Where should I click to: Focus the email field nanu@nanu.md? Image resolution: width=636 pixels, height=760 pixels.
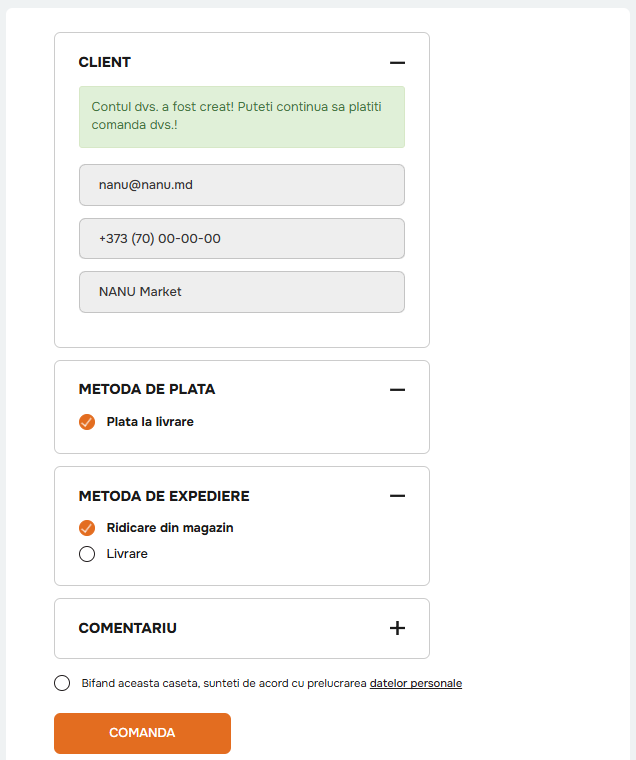[x=242, y=185]
